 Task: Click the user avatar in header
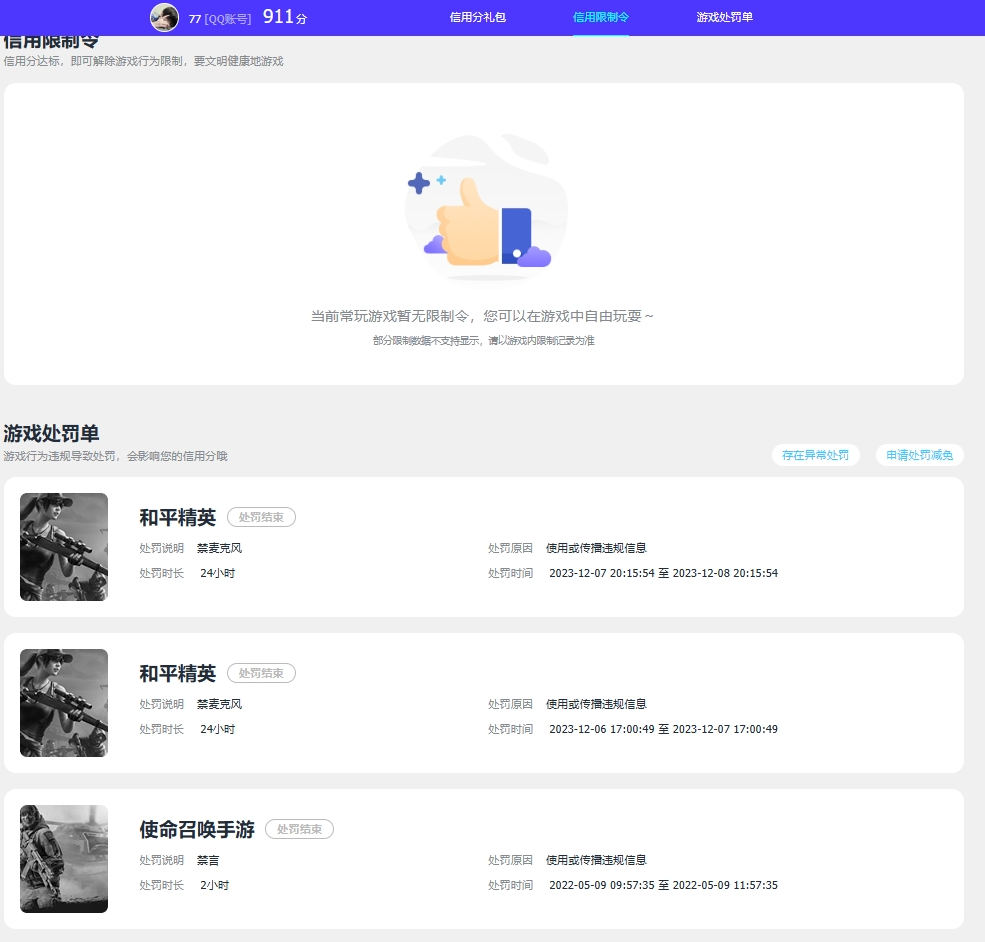164,17
